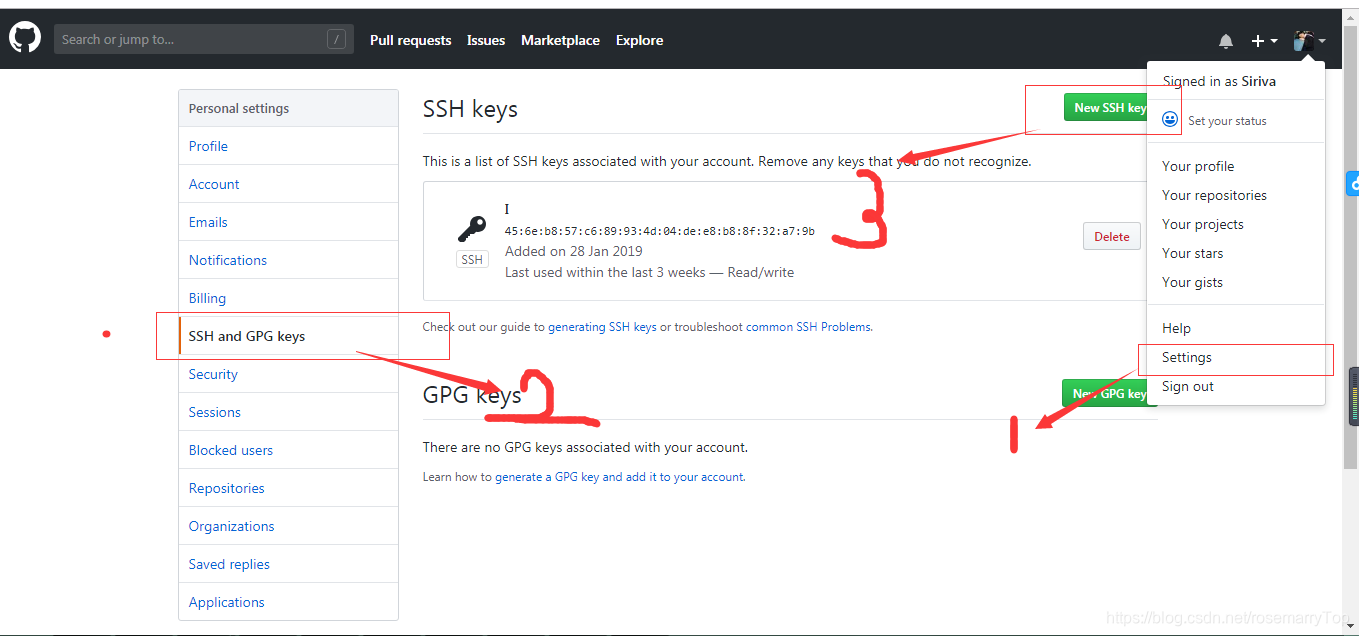
Task: Open Explore in the top navigation
Action: tap(639, 41)
